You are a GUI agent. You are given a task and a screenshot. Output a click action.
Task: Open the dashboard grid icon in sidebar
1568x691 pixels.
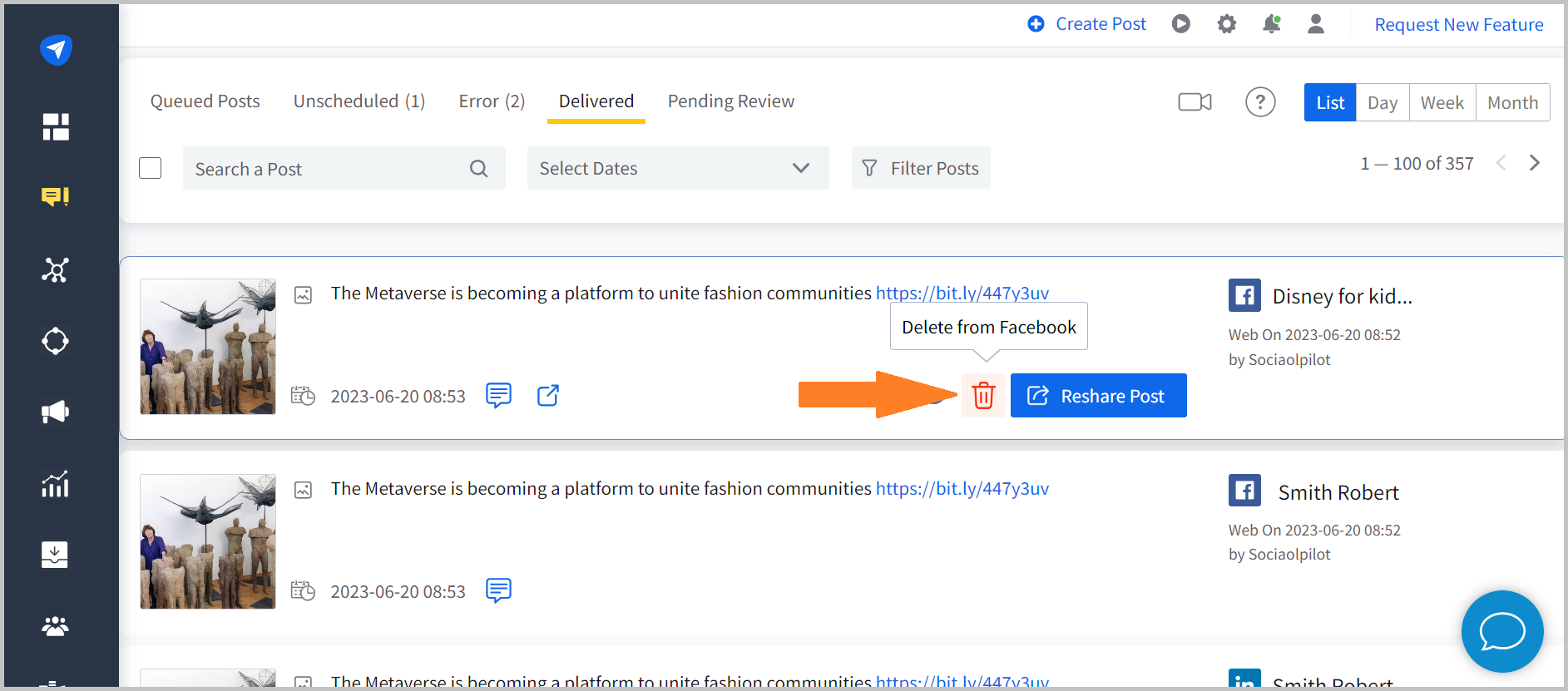click(56, 126)
